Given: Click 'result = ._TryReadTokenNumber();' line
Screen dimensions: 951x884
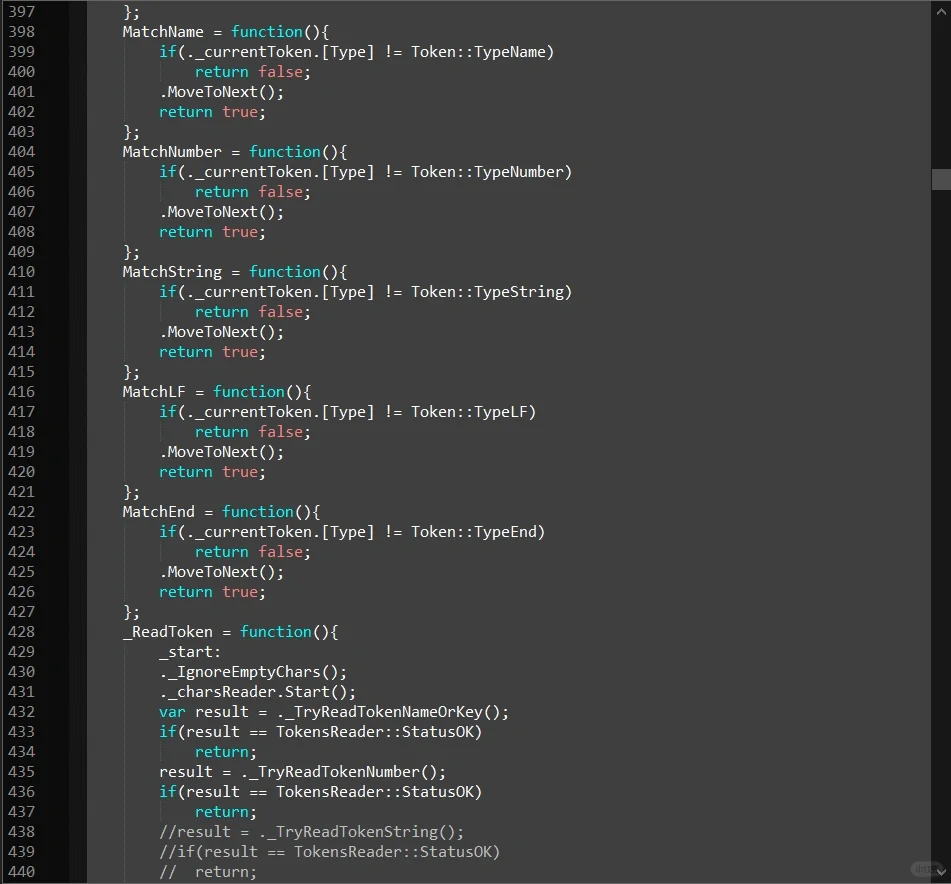Looking at the screenshot, I should [x=302, y=772].
